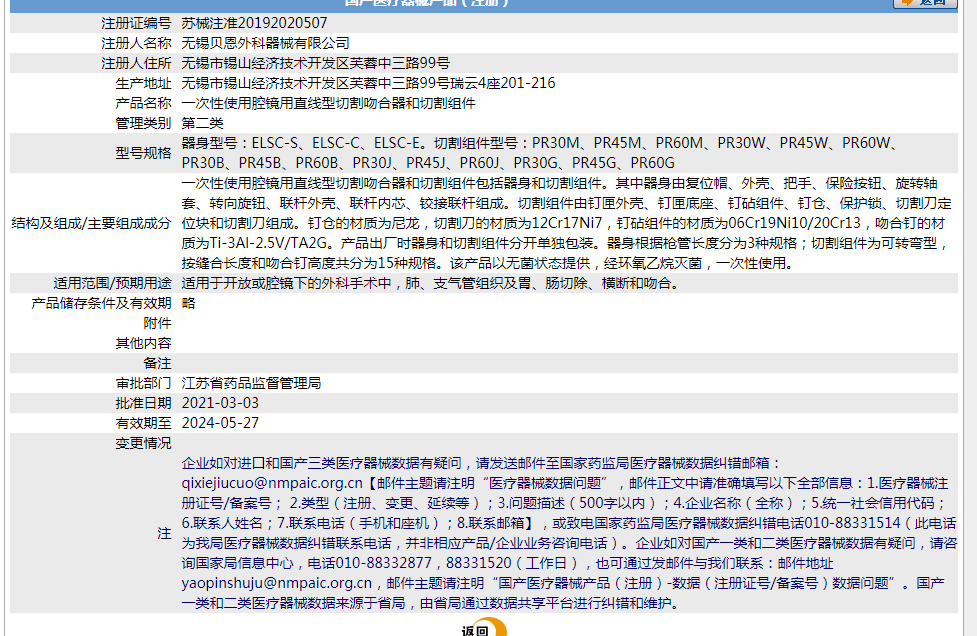The image size is (977, 636).
Task: Click the text line starting 质为Ti-3Al-2.5V/TA2G
Action: (565, 243)
